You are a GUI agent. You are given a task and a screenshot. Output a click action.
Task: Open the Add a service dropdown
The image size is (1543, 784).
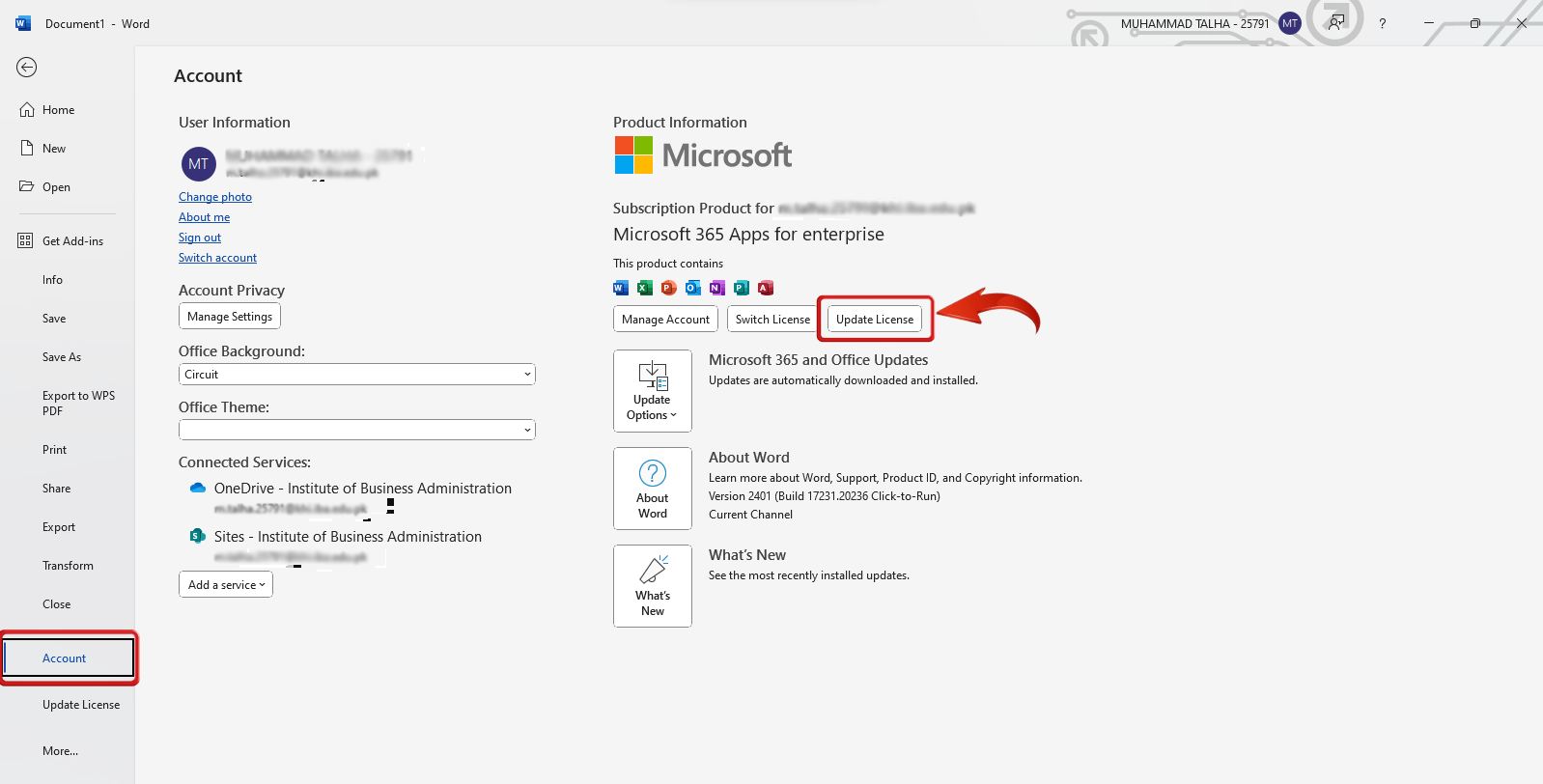click(226, 585)
